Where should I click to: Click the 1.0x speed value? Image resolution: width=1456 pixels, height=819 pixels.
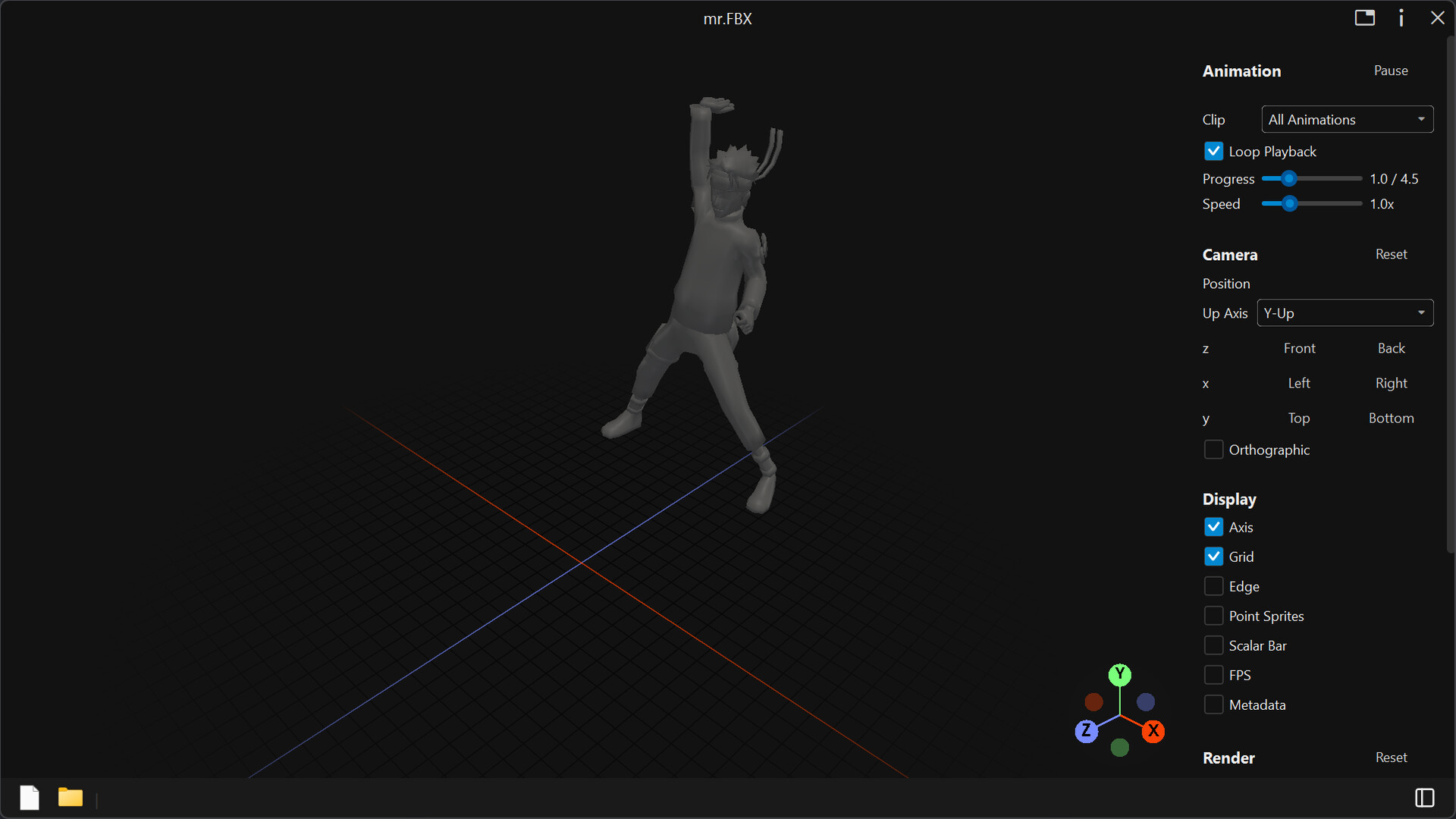tap(1382, 204)
